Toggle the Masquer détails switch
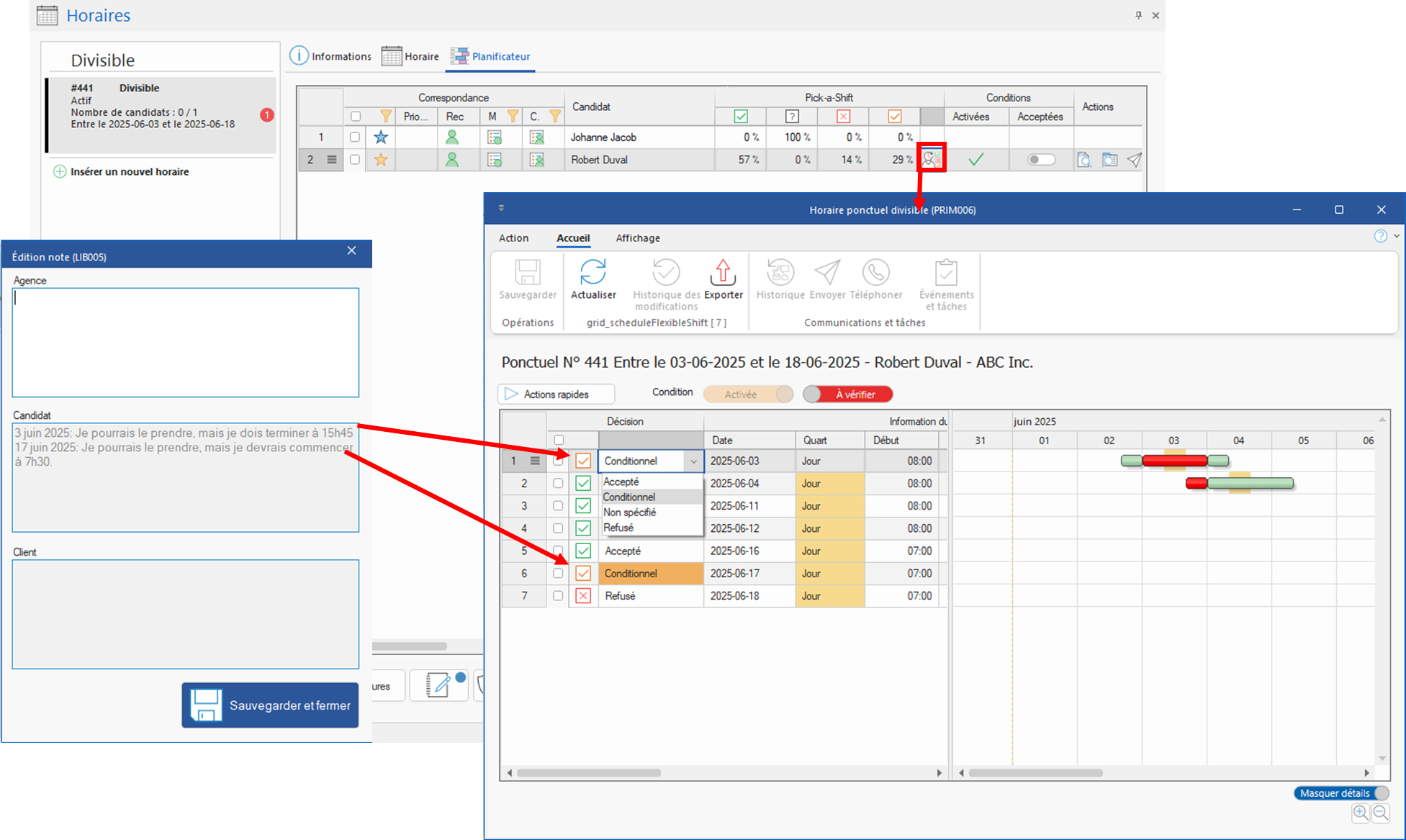 pyautogui.click(x=1341, y=793)
